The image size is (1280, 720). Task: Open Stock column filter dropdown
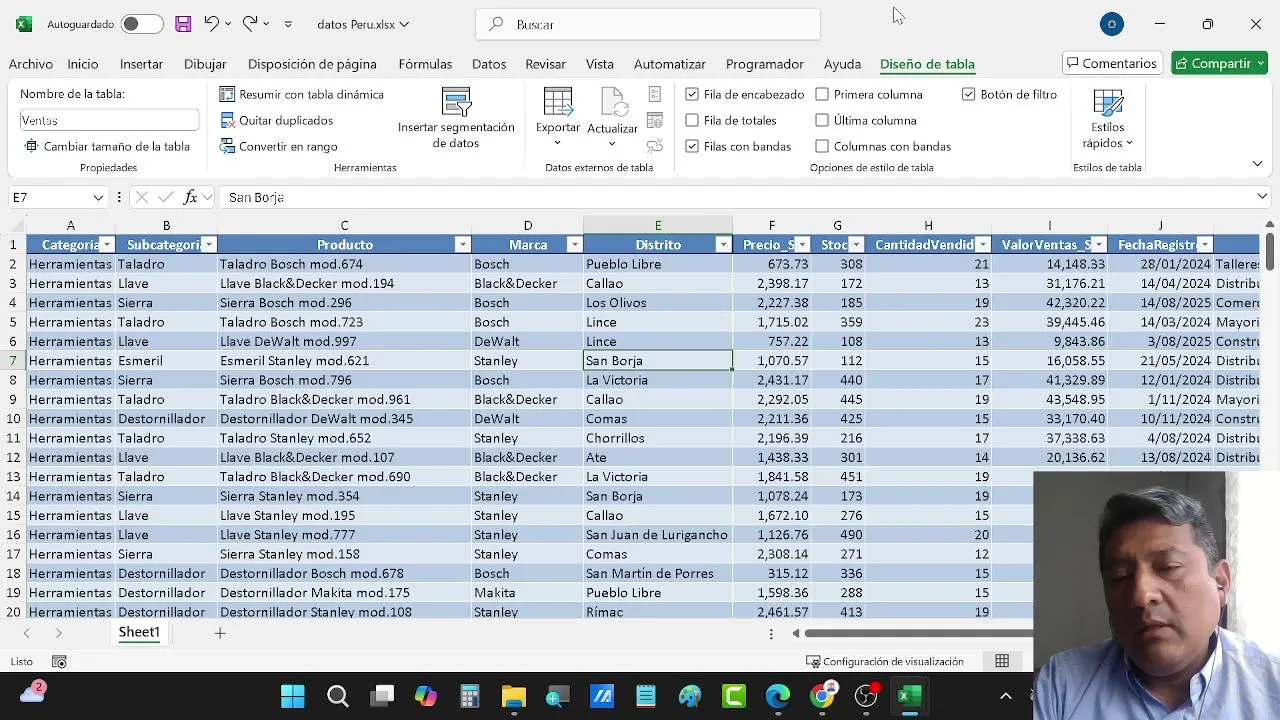coord(856,245)
